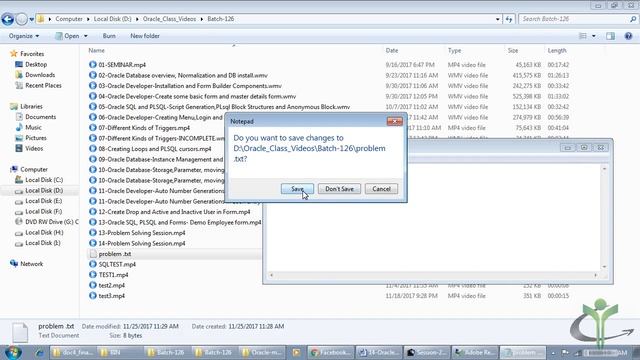This screenshot has height=360, width=640.
Task: Open Recent Places in Favorites
Action: [43, 86]
